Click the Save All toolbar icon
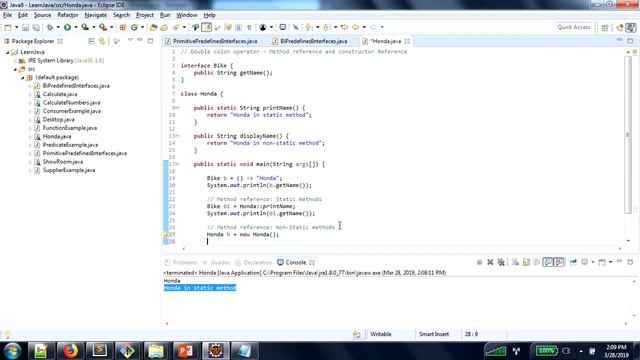This screenshot has width=640, height=360. pos(36,27)
